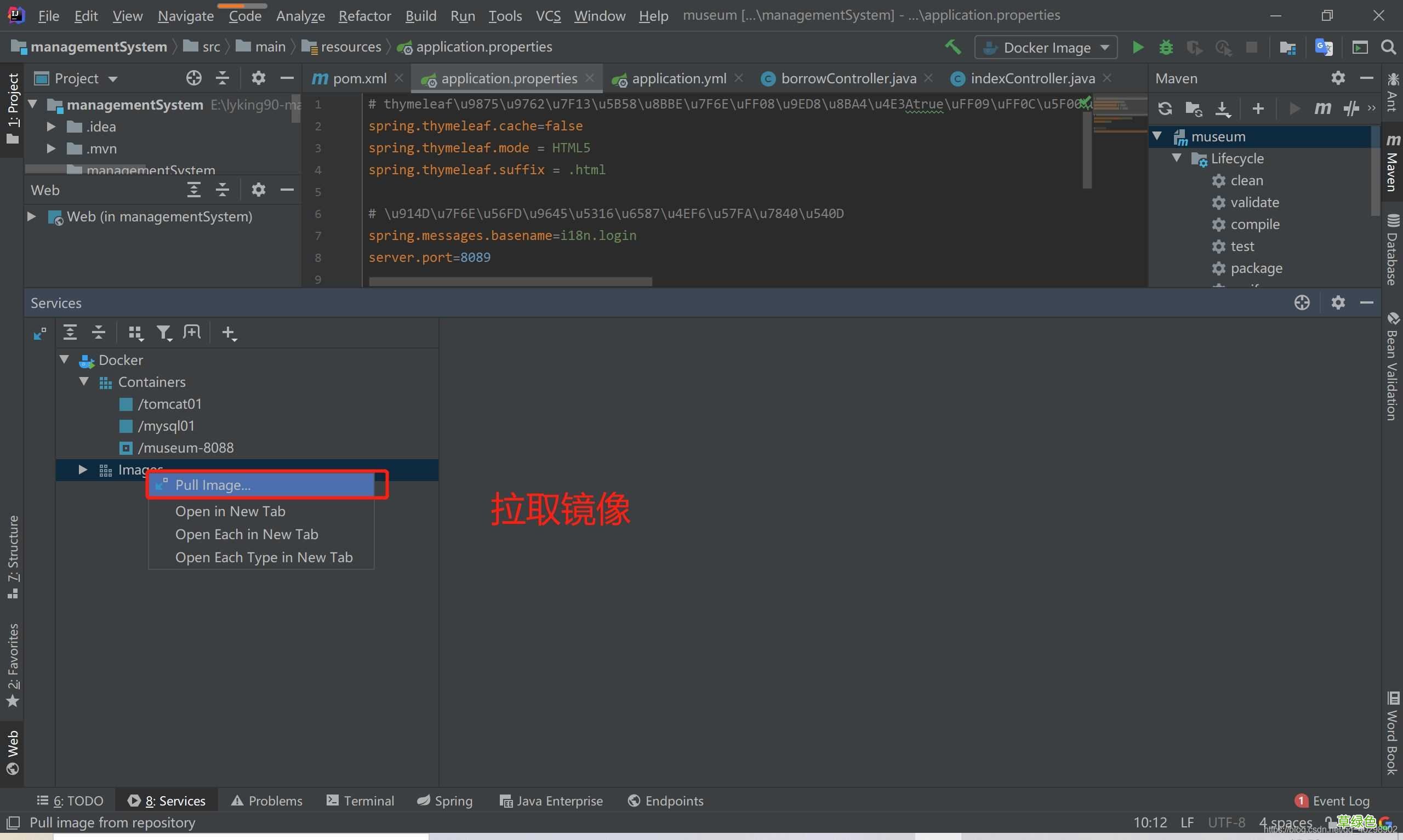
Task: Open Project Structure icon in toolbar
Action: click(x=1287, y=48)
